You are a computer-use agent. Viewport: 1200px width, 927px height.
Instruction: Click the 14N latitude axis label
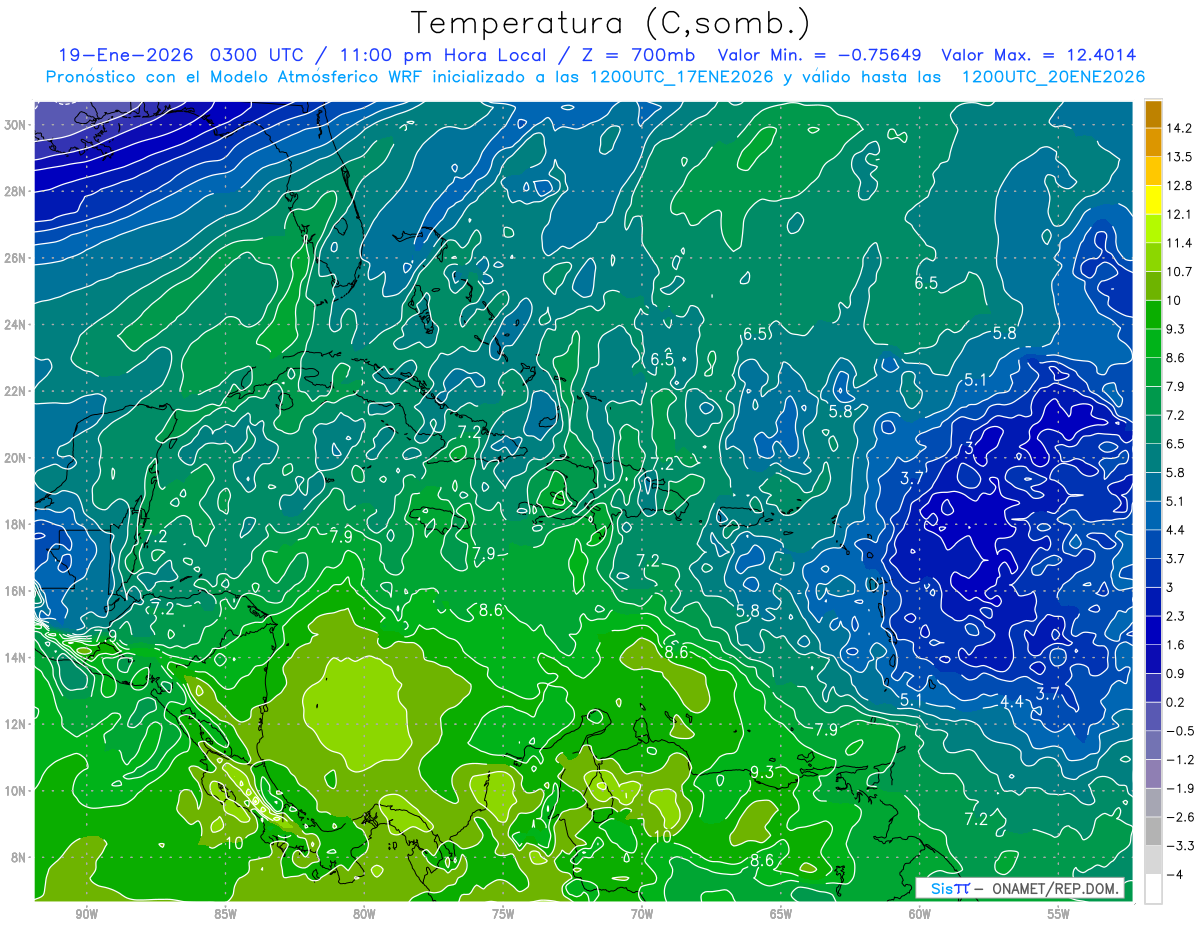pyautogui.click(x=17, y=657)
